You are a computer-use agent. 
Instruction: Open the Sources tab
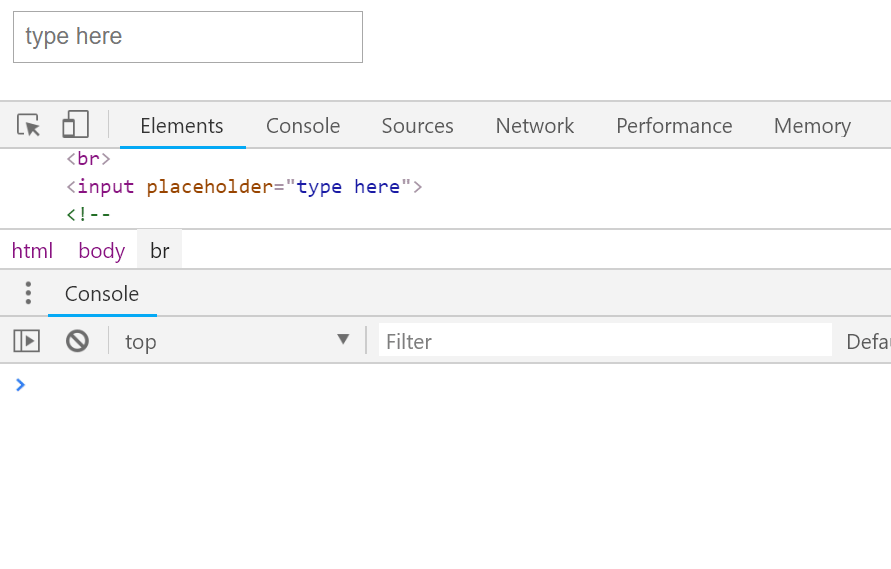click(417, 126)
